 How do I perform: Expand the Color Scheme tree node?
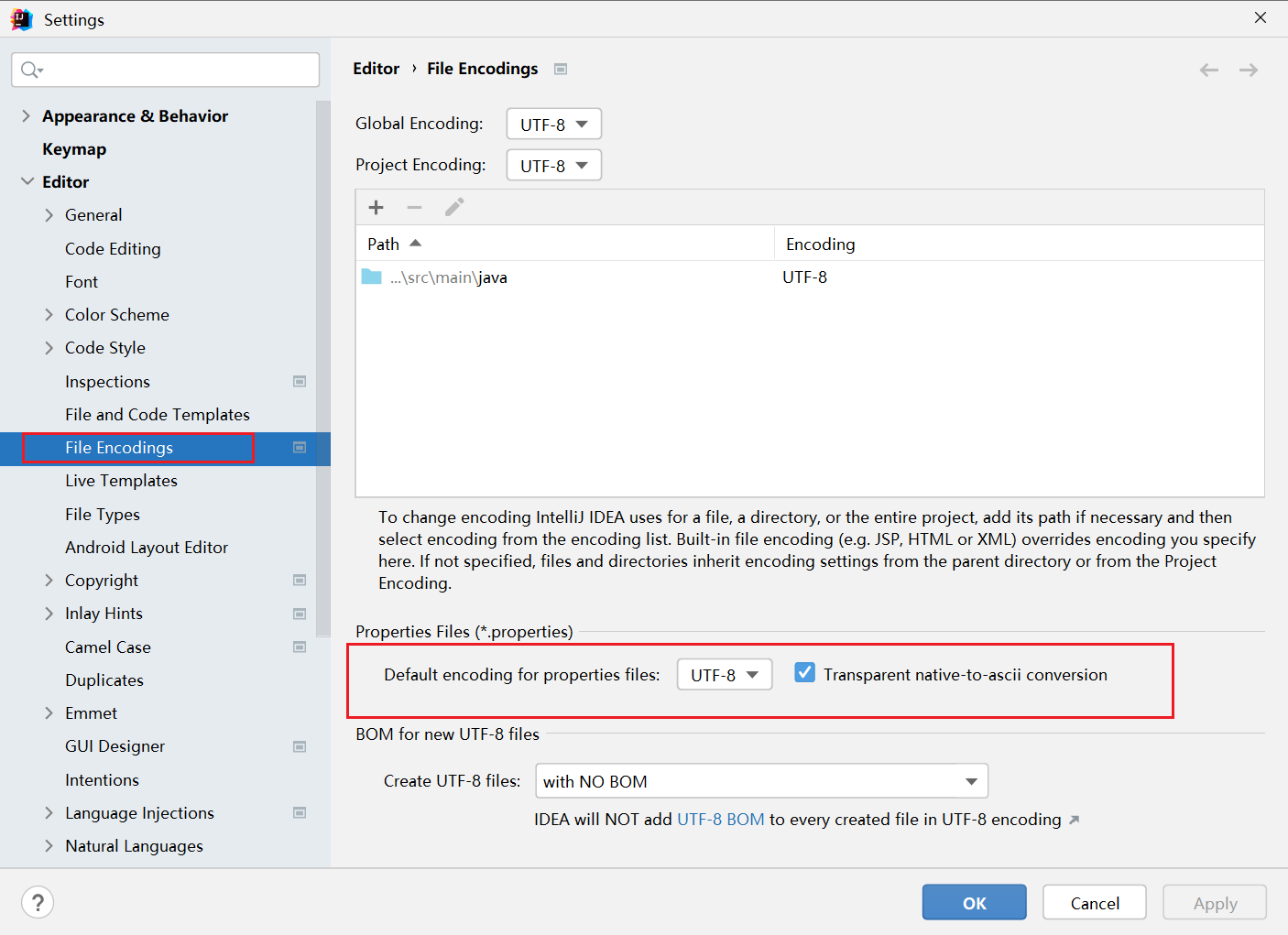[49, 315]
